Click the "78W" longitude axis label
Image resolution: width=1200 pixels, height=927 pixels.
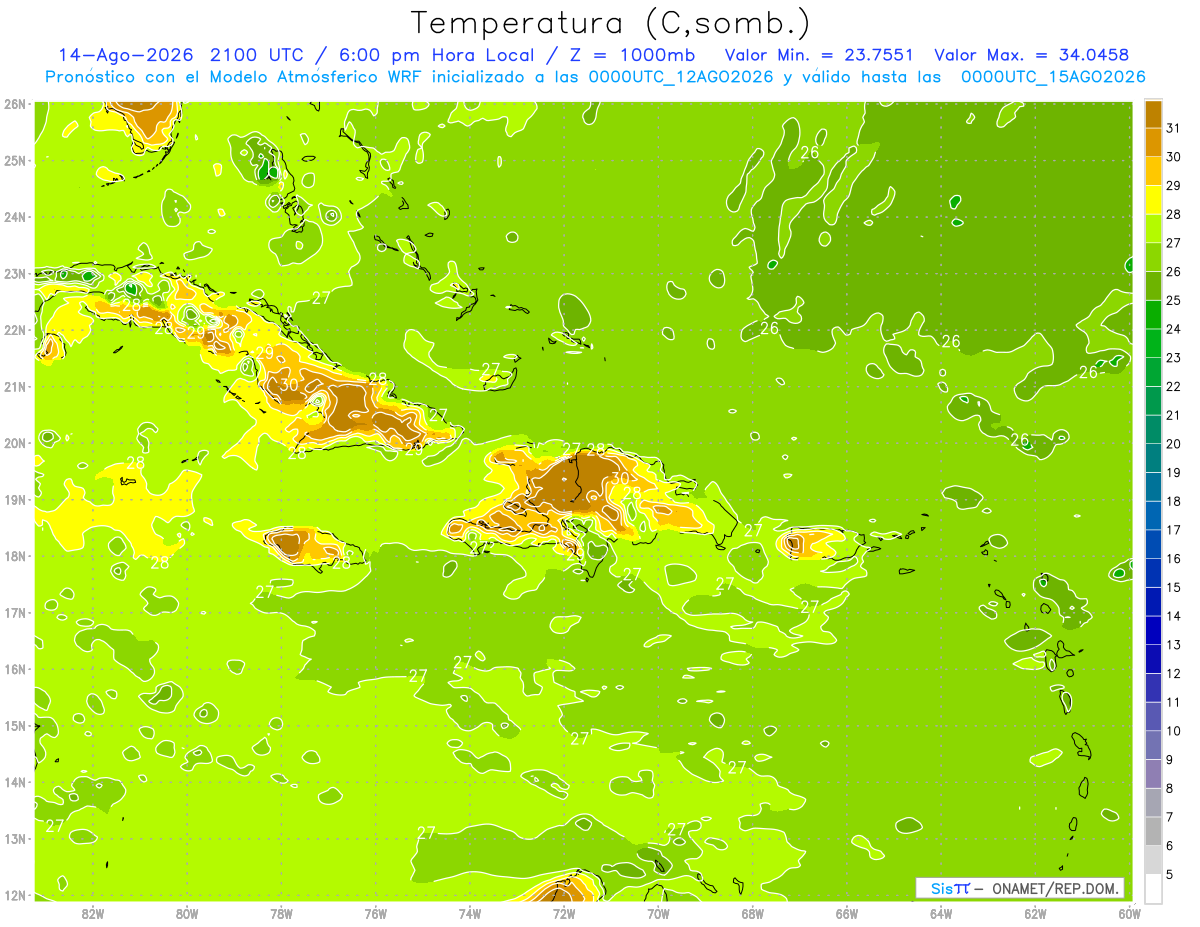tap(281, 913)
